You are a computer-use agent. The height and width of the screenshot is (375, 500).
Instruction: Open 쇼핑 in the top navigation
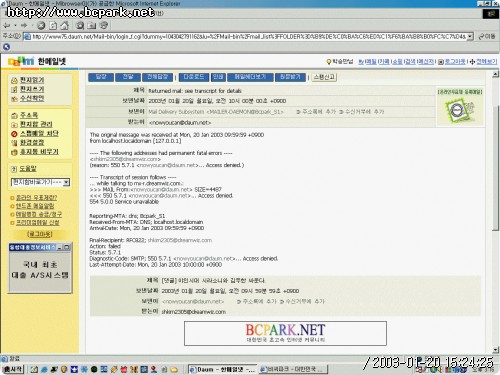click(397, 62)
